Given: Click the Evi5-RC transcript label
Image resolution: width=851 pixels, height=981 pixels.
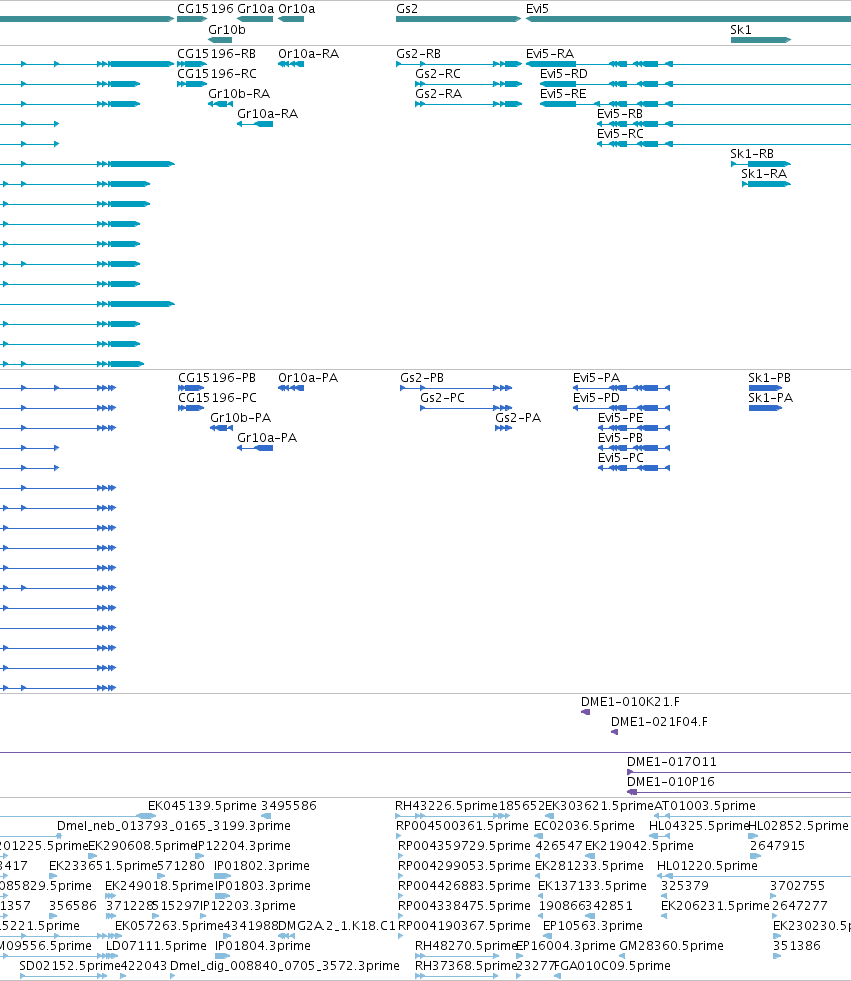Looking at the screenshot, I should pyautogui.click(x=620, y=134).
